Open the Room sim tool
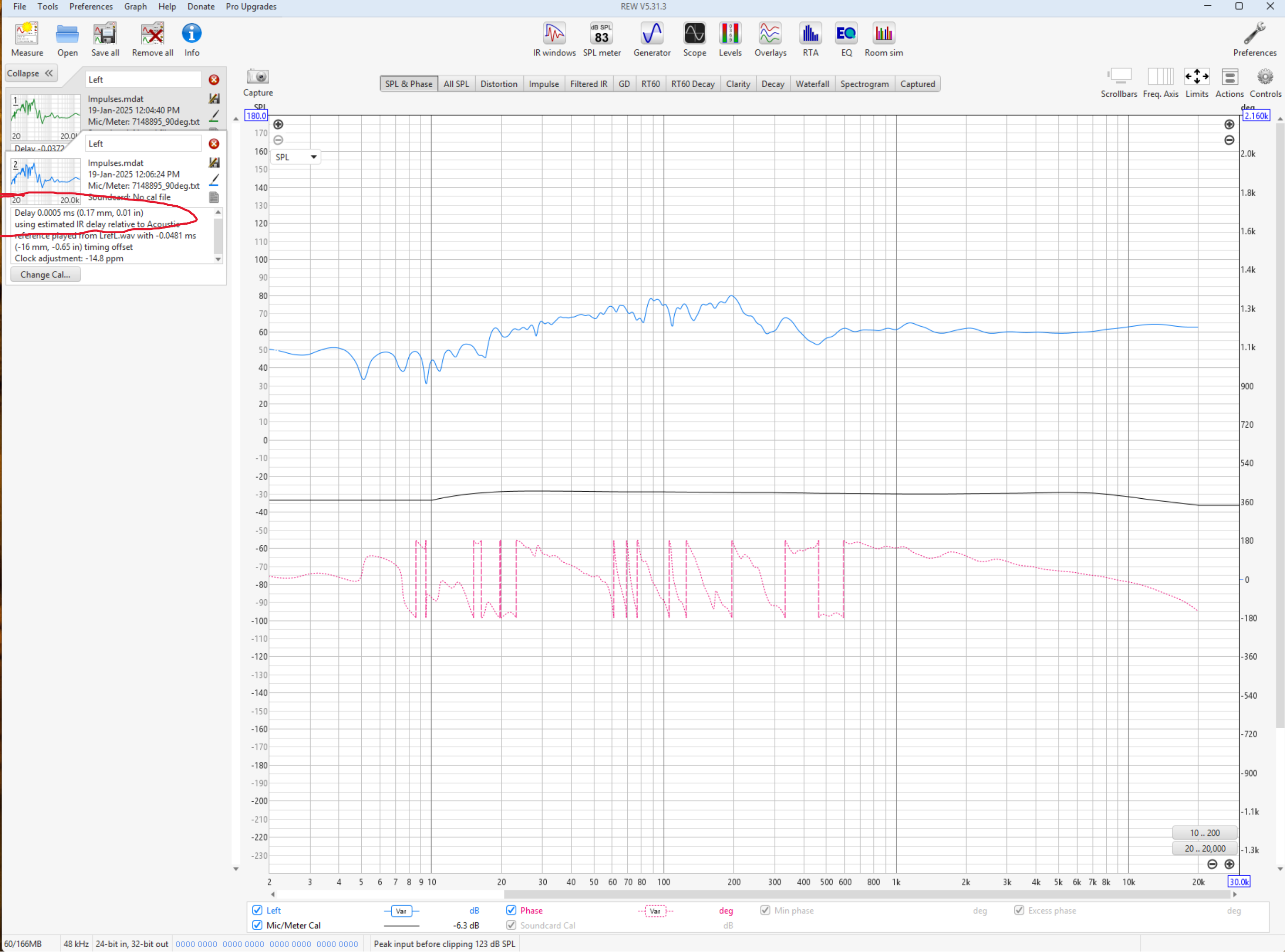The height and width of the screenshot is (952, 1285). pos(883,39)
